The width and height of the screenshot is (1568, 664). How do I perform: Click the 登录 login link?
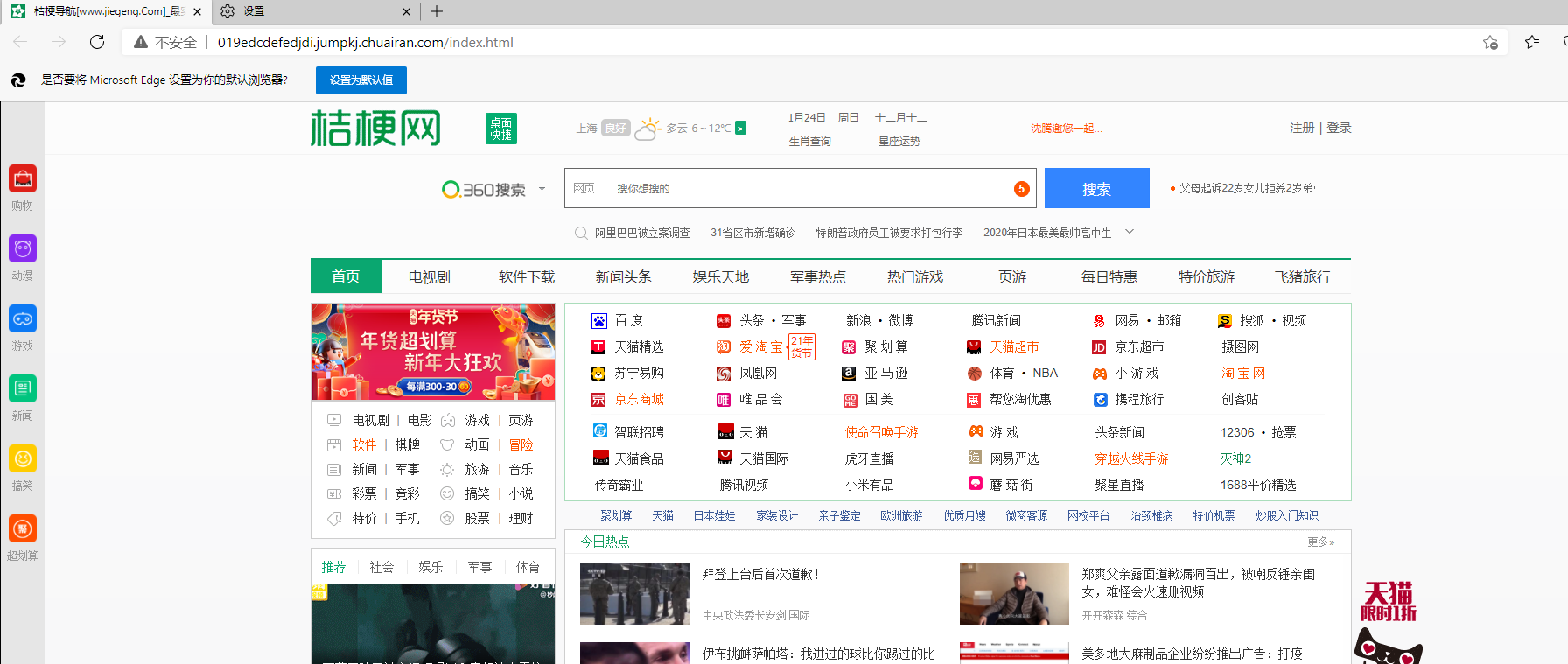(1339, 128)
